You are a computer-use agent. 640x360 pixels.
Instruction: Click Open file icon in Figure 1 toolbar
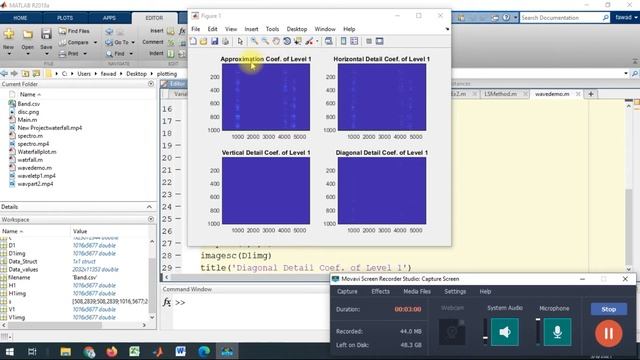(x=204, y=41)
